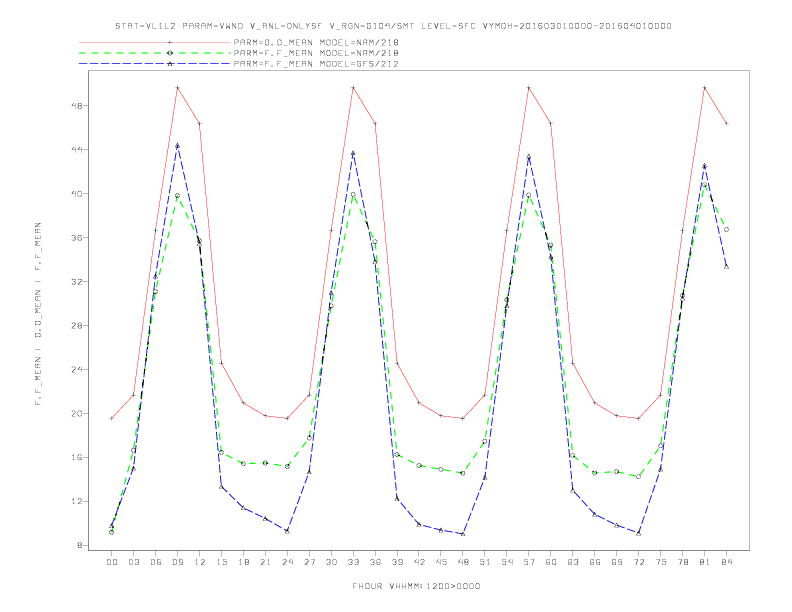
Task: Click x-axis forecast hour label 33
Action: click(x=353, y=562)
